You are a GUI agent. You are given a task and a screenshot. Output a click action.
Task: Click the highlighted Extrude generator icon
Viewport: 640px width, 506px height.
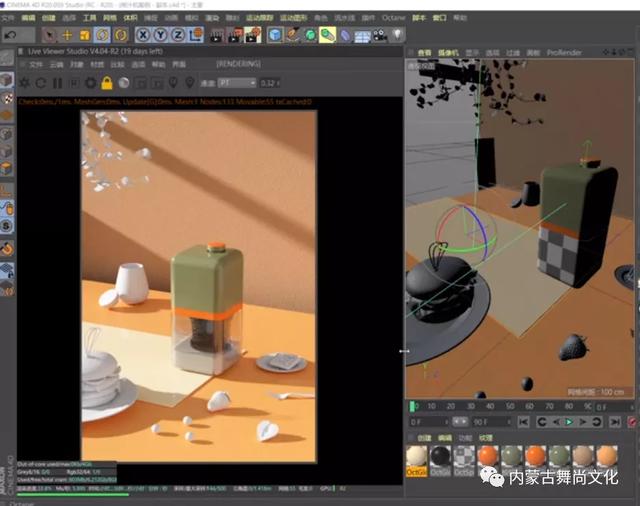click(327, 35)
